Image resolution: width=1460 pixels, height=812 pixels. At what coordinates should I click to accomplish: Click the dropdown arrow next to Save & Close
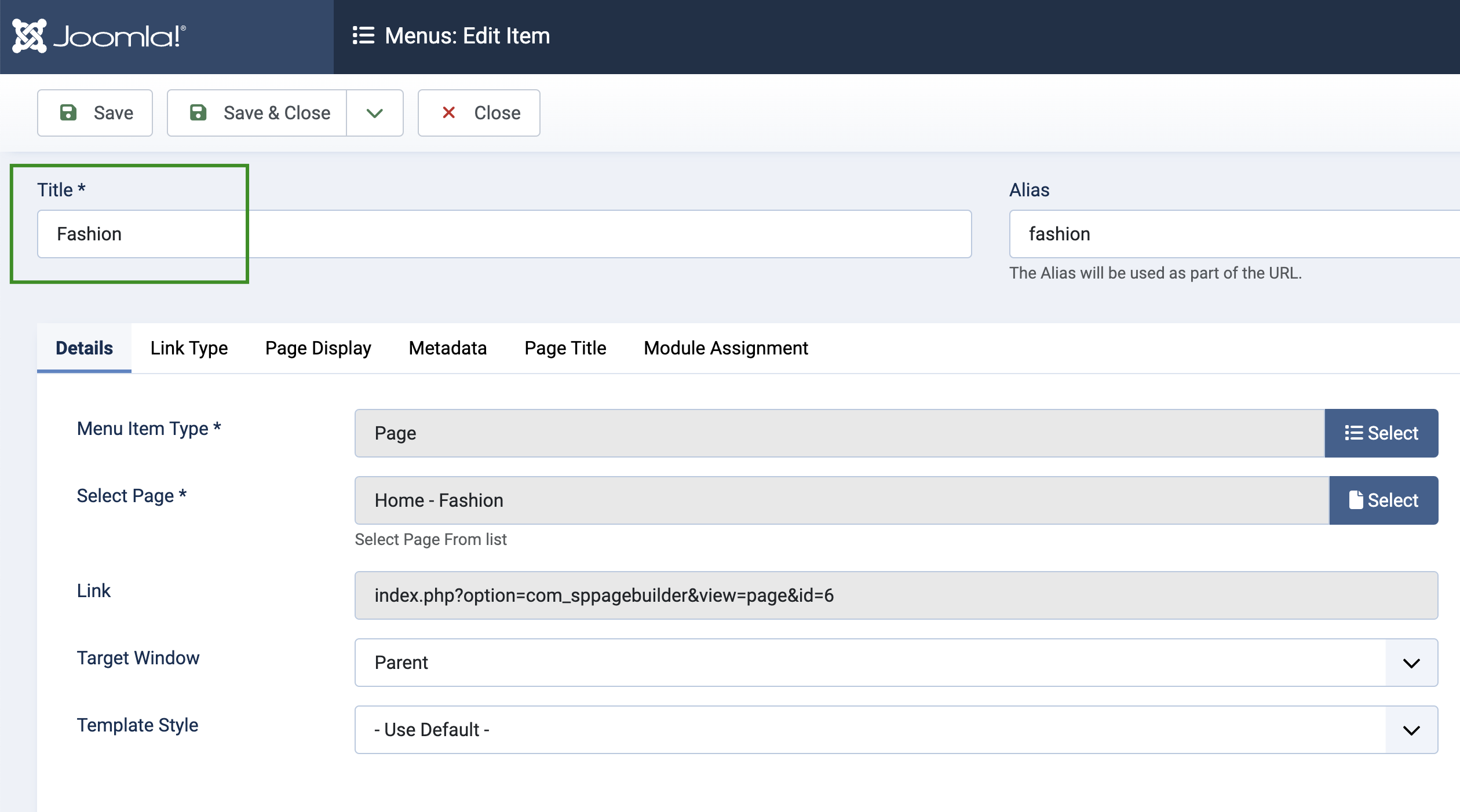point(375,112)
